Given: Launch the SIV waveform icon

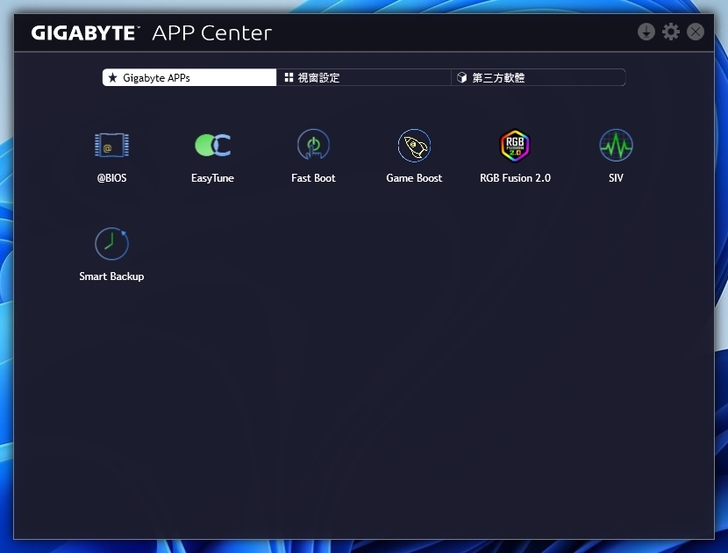Looking at the screenshot, I should click(616, 146).
